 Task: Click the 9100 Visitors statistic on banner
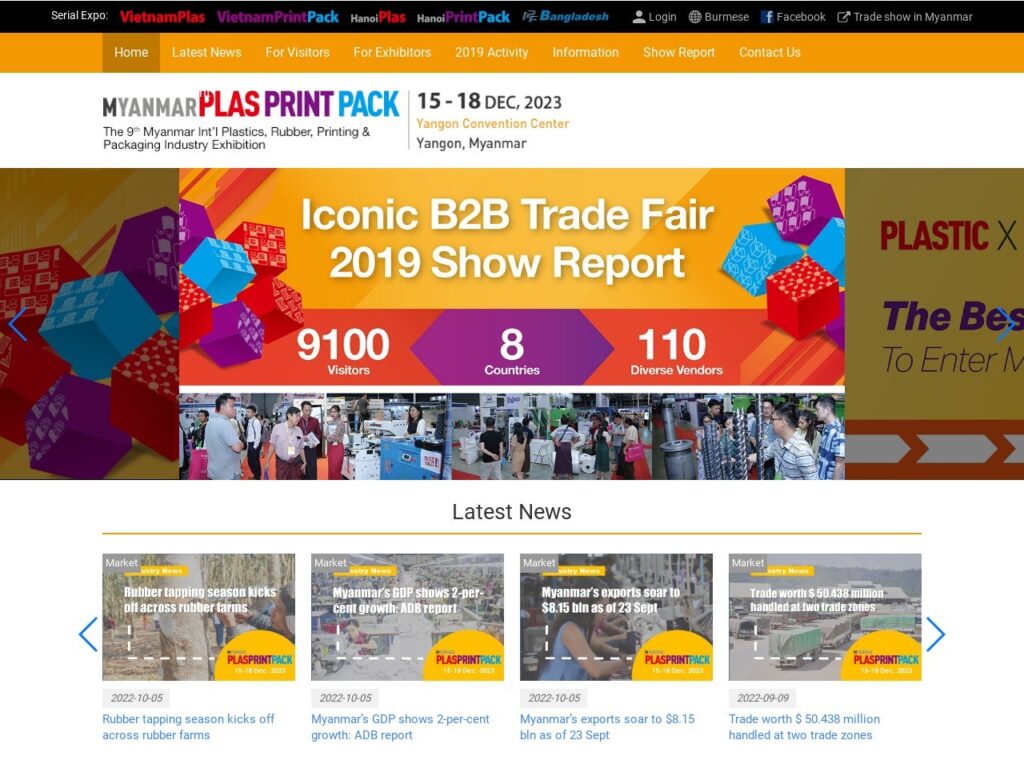[x=344, y=351]
